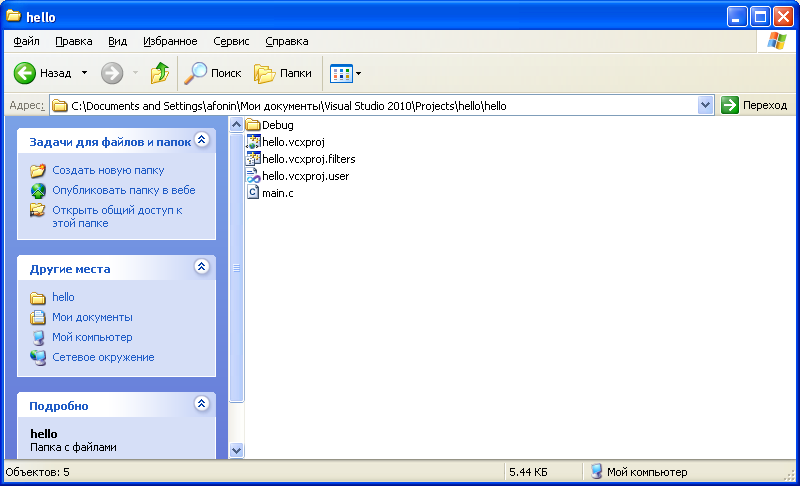Viewport: 800px width, 486px height.
Task: Open the Вид menu
Action: coord(117,41)
